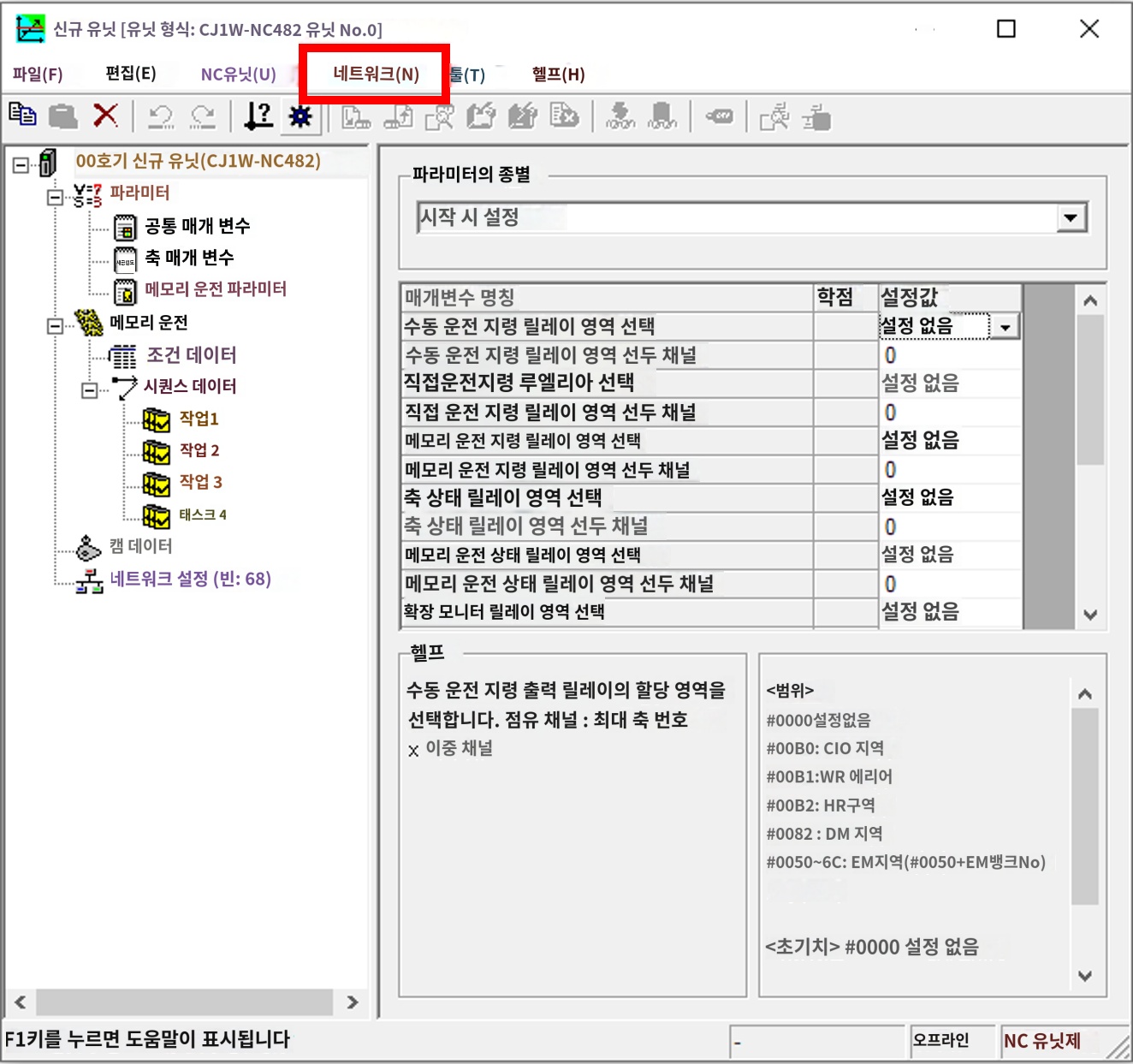Click the 확장 모니터 릴레이 영역 선택 row
Screen dimensions: 1133x1064
tap(711, 612)
